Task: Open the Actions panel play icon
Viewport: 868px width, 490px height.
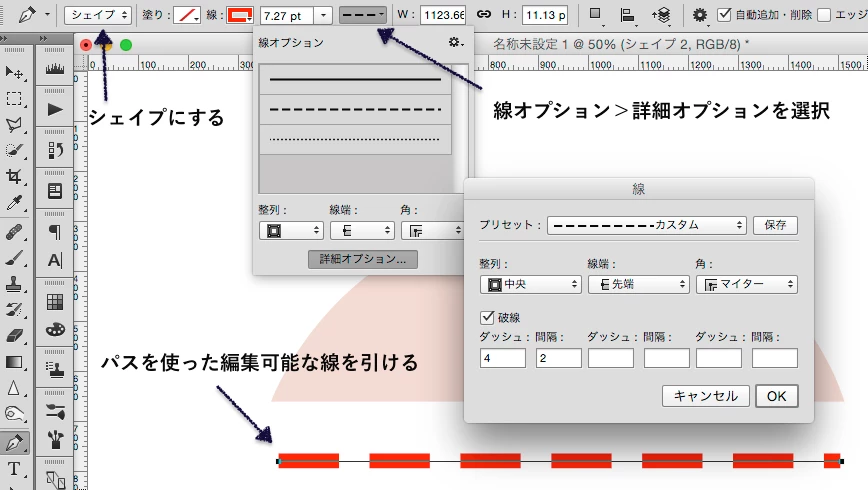Action: (55, 110)
